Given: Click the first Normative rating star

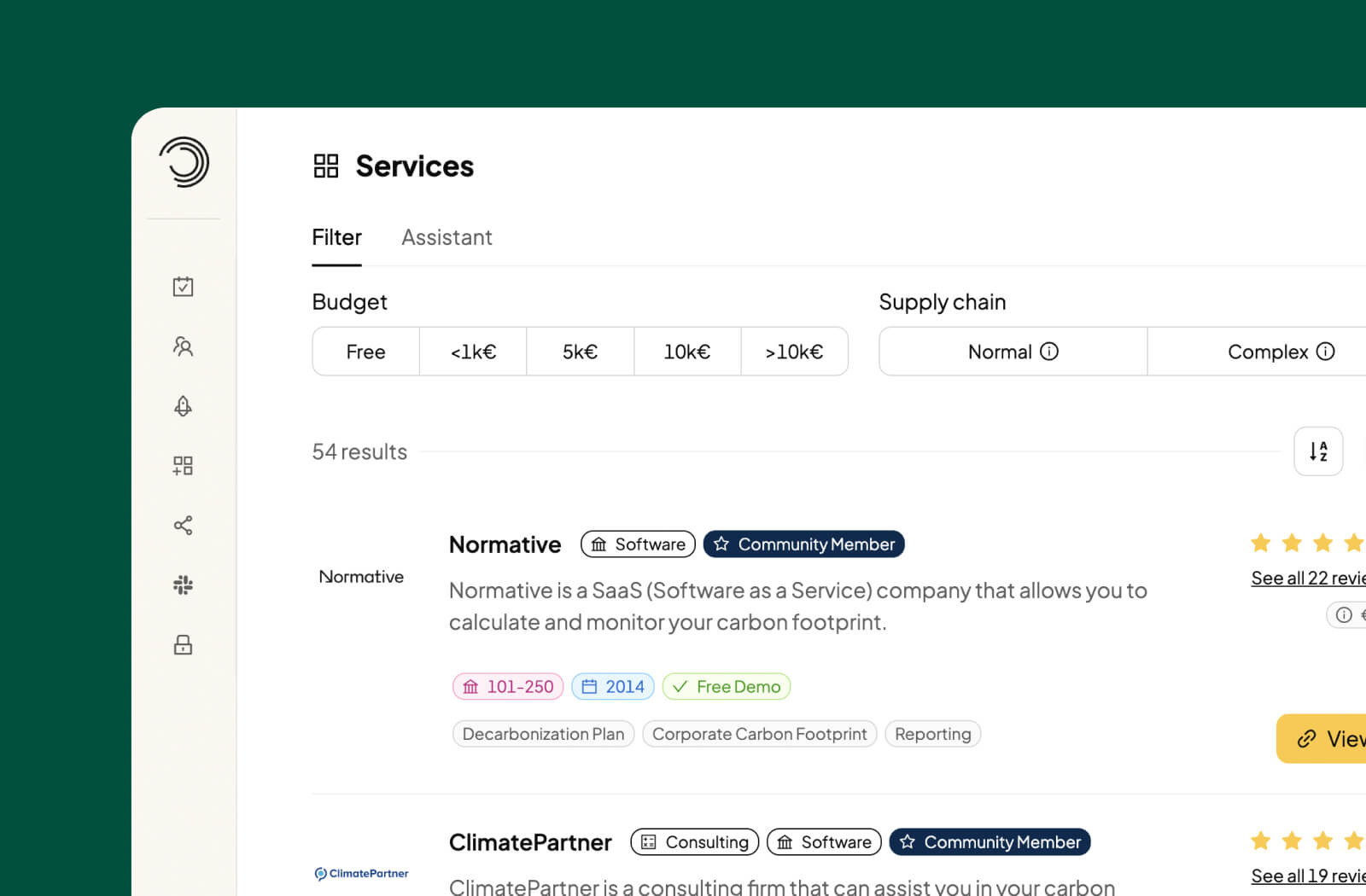Looking at the screenshot, I should click(x=1261, y=543).
